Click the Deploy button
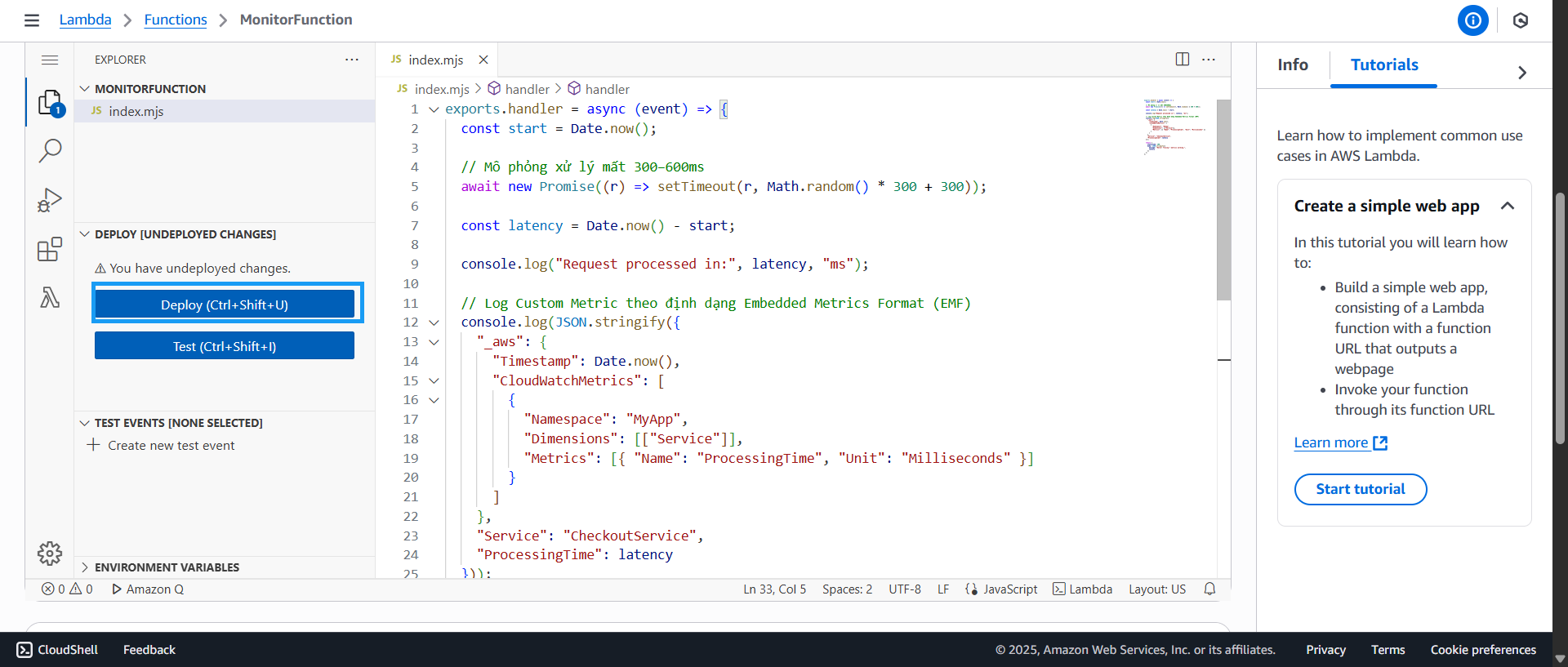 (225, 305)
